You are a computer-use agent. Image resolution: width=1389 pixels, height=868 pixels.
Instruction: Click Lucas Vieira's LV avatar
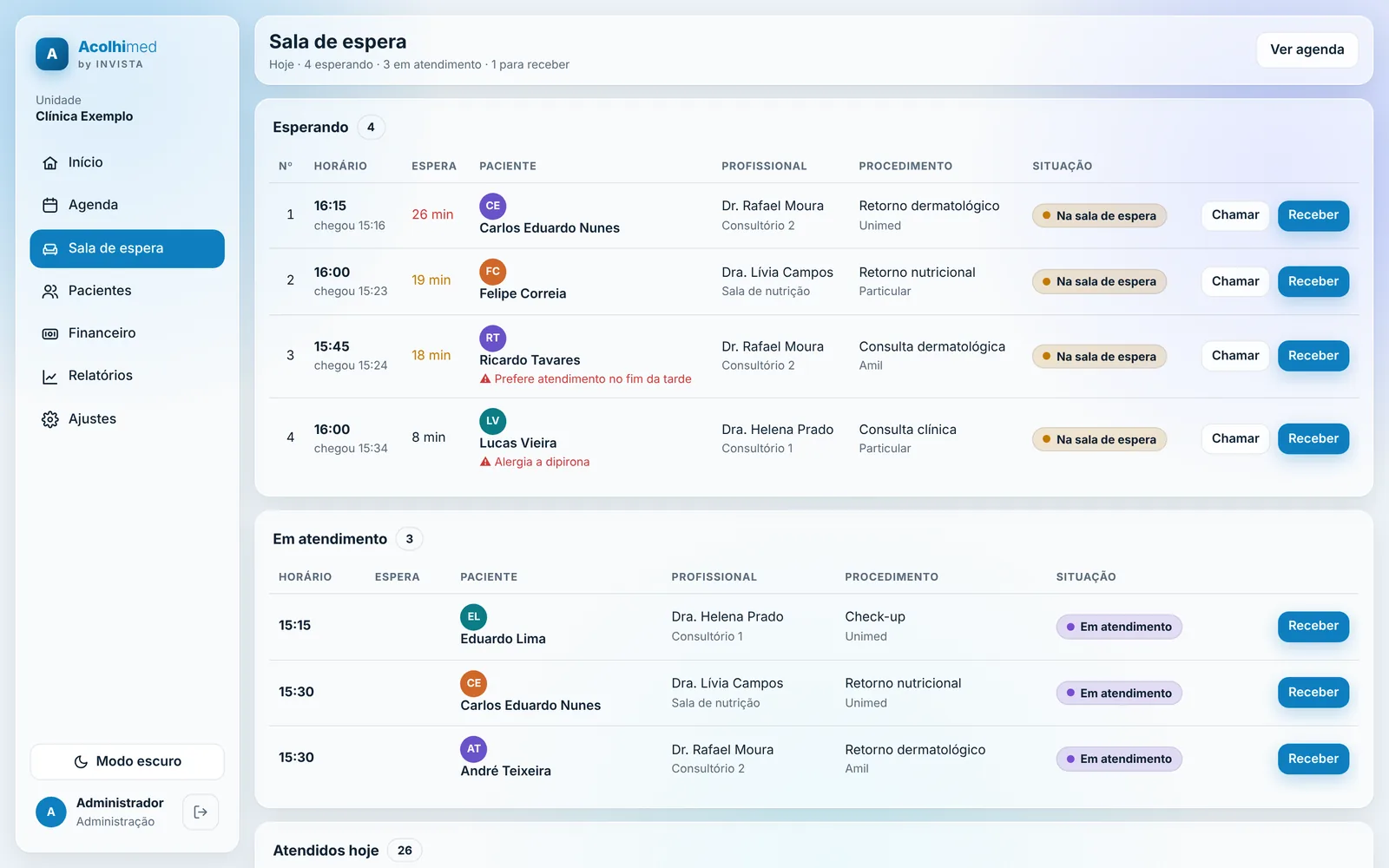click(x=493, y=421)
